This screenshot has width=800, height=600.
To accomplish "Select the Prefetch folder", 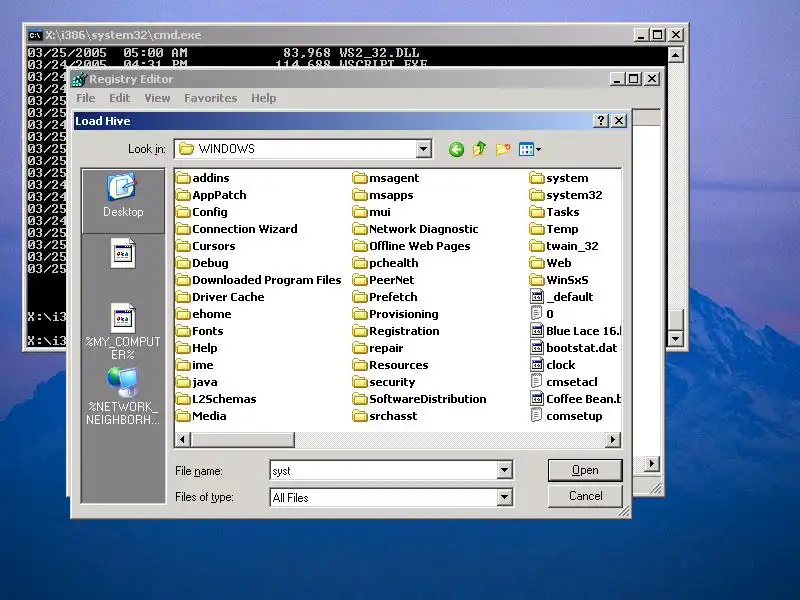I will point(385,297).
